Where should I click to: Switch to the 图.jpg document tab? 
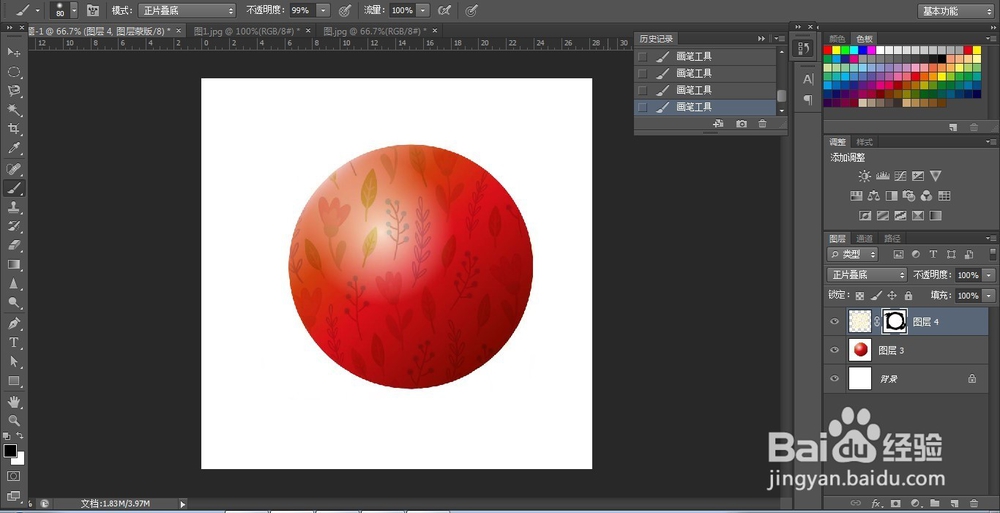coord(374,31)
